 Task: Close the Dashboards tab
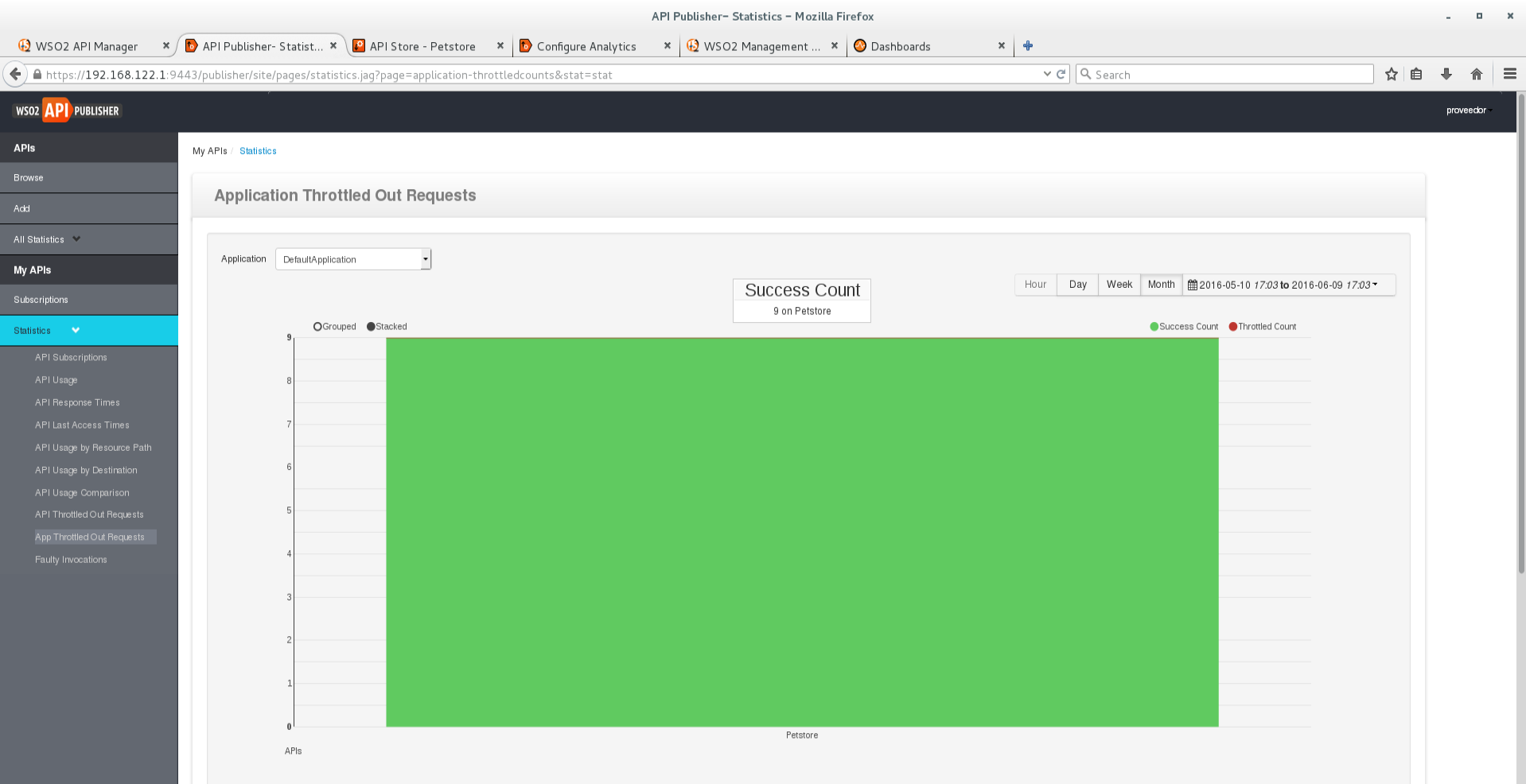(1002, 46)
